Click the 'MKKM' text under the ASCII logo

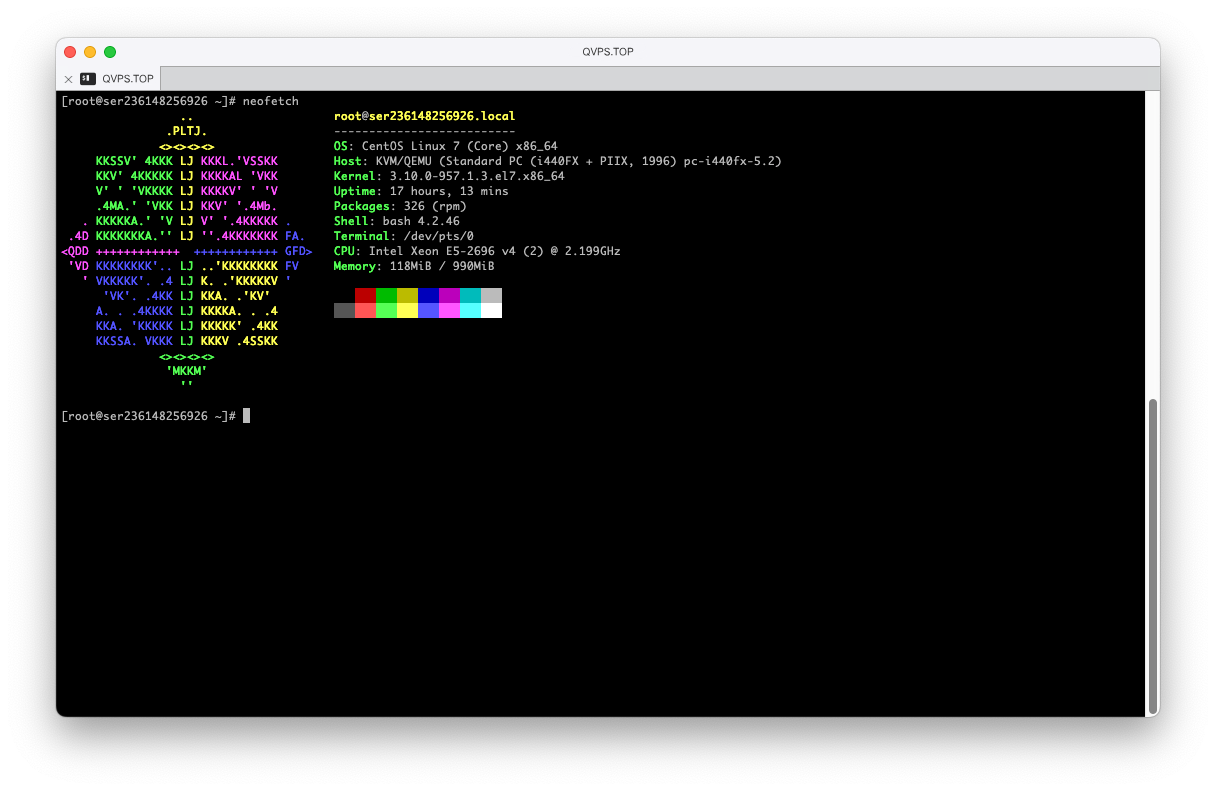186,371
